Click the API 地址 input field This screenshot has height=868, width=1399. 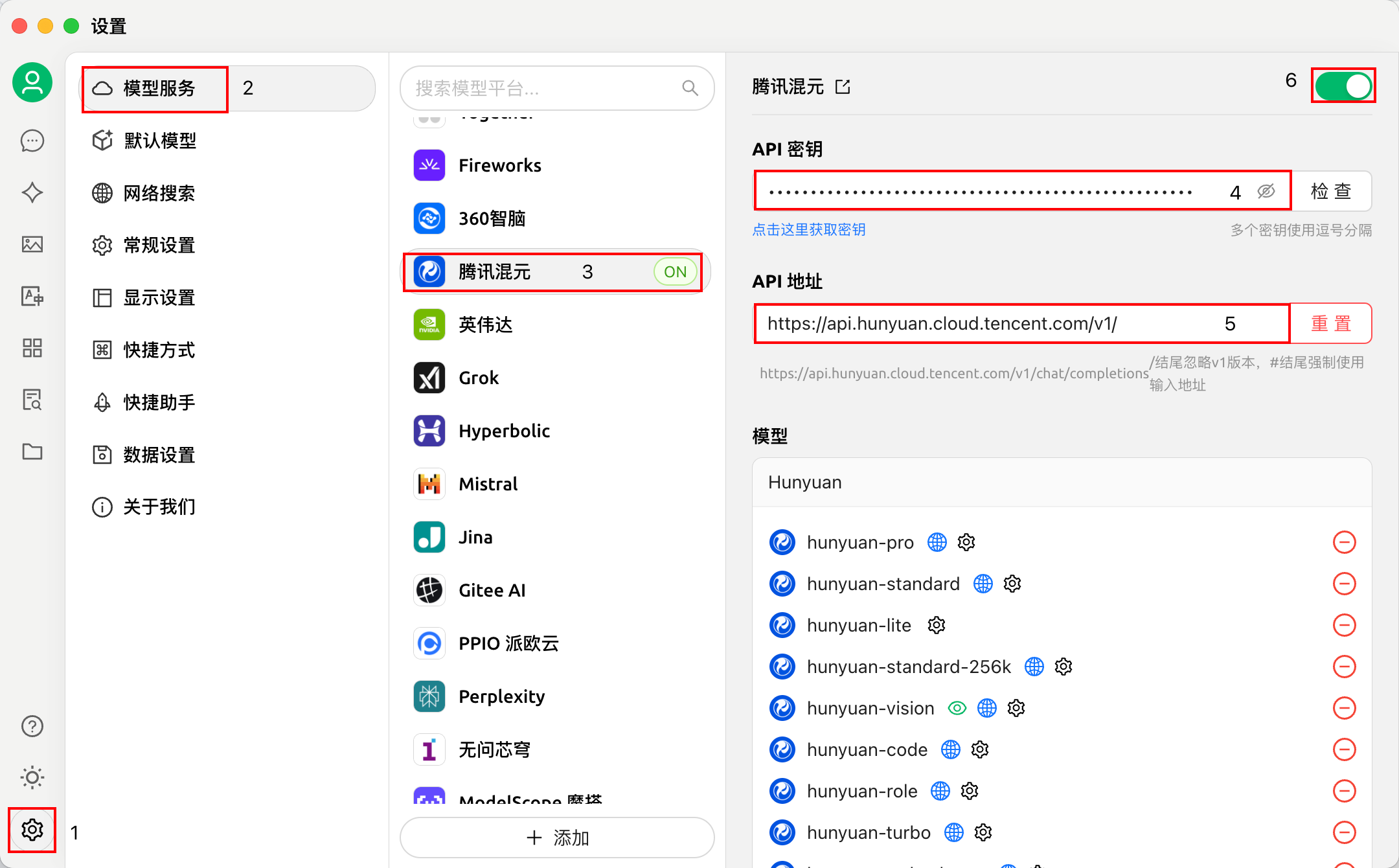tap(1021, 323)
